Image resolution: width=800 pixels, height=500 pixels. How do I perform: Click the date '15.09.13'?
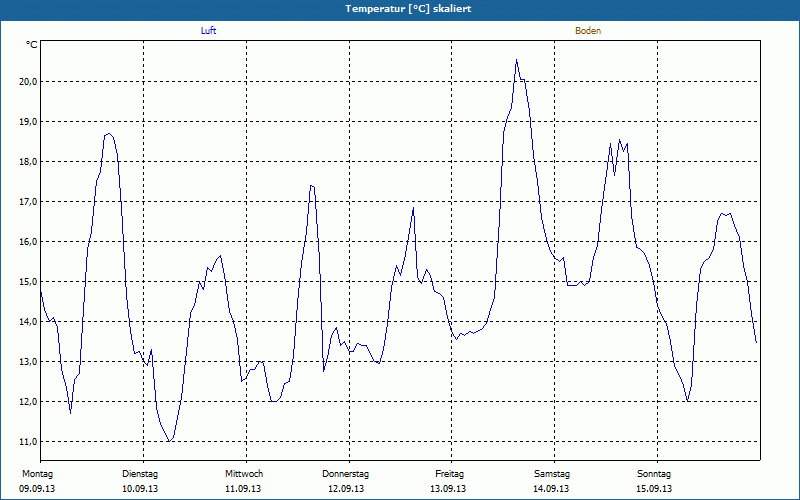coord(654,489)
